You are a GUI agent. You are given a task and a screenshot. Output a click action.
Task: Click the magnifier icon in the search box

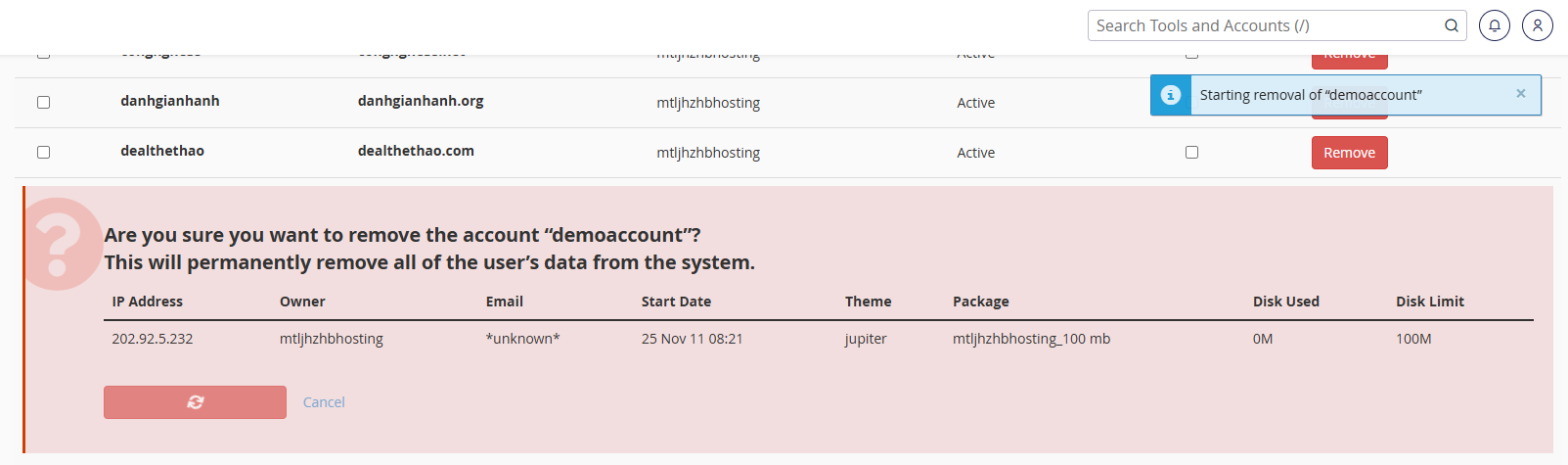click(1452, 25)
